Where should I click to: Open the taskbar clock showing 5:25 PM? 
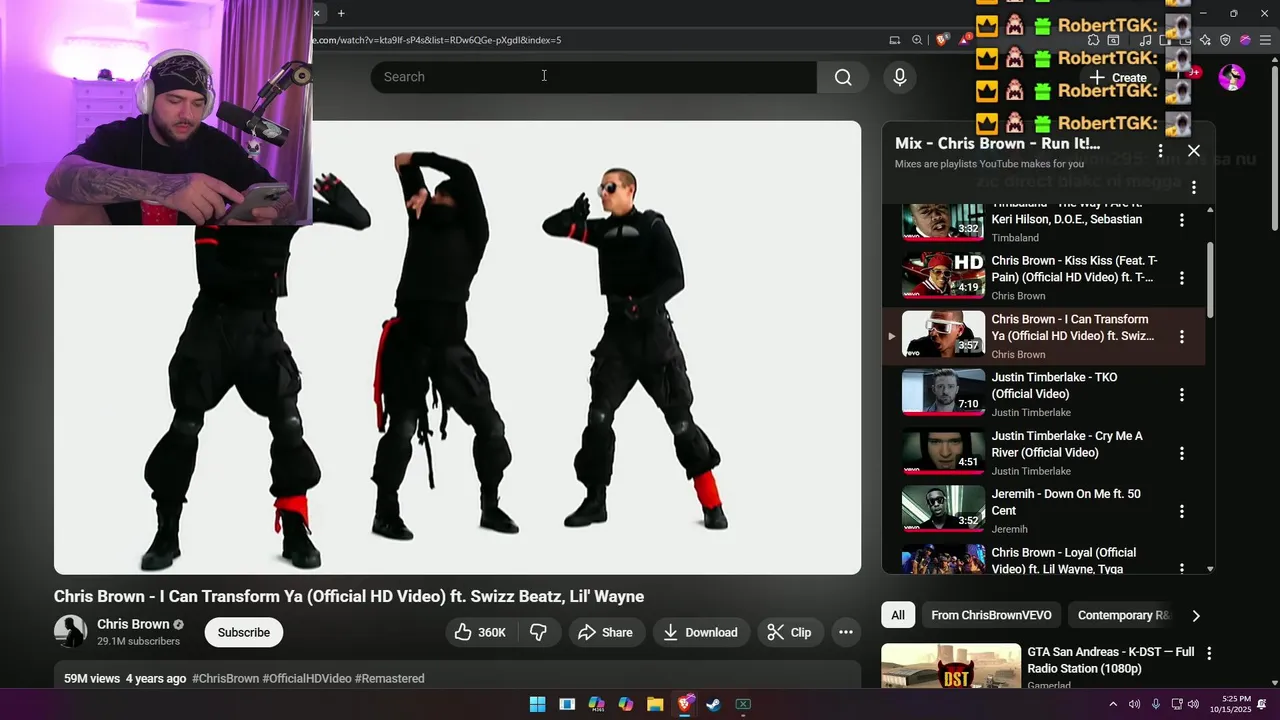click(1230, 704)
